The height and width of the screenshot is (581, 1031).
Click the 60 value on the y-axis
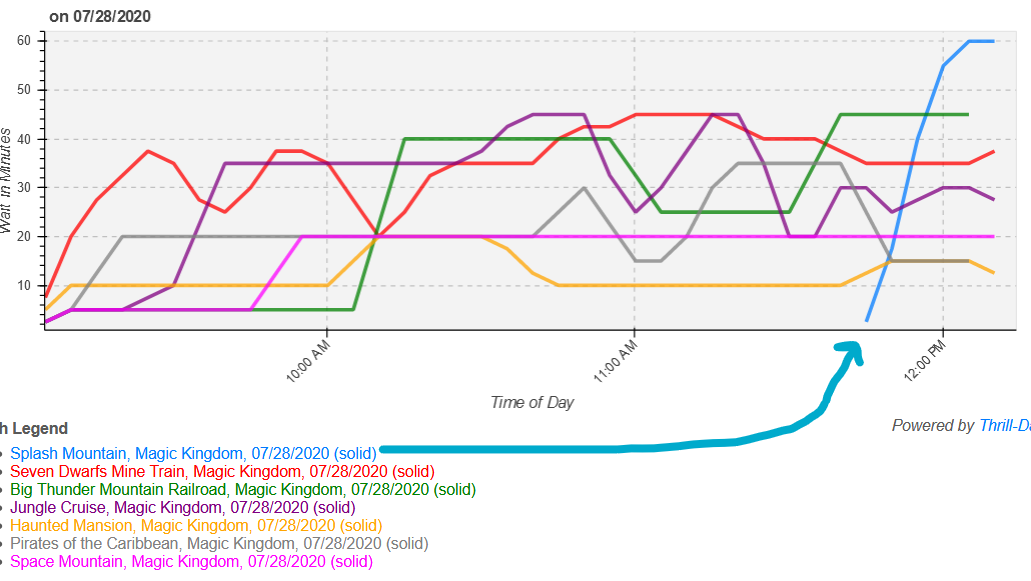coord(24,40)
